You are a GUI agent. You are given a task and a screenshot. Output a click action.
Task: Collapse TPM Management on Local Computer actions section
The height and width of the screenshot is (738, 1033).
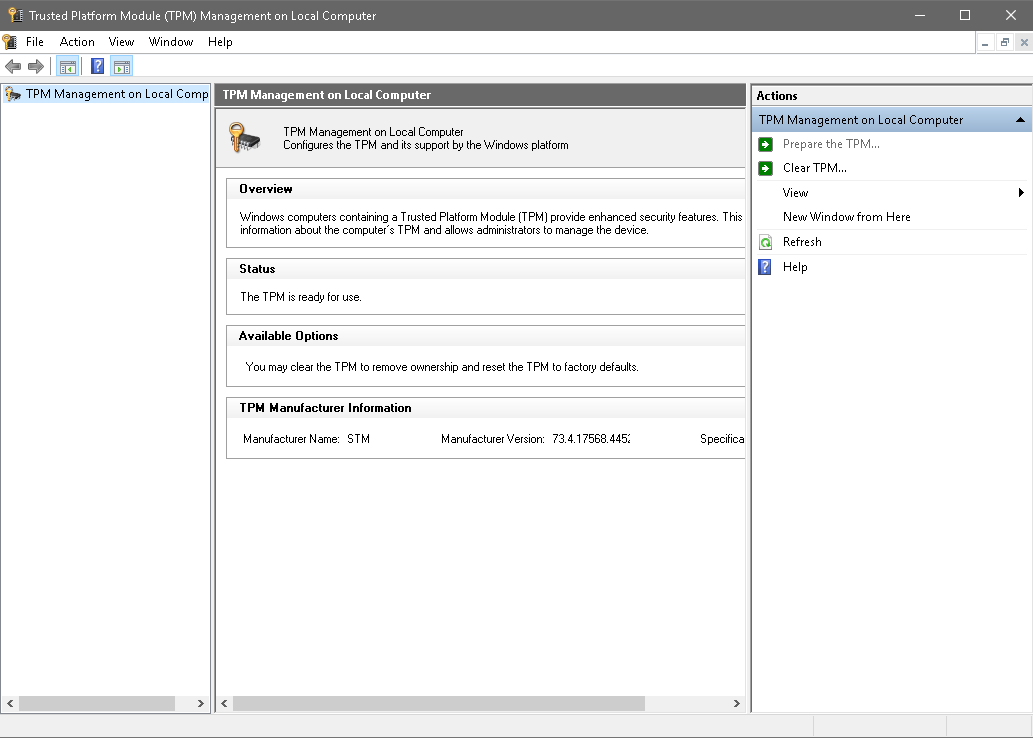pyautogui.click(x=1020, y=120)
